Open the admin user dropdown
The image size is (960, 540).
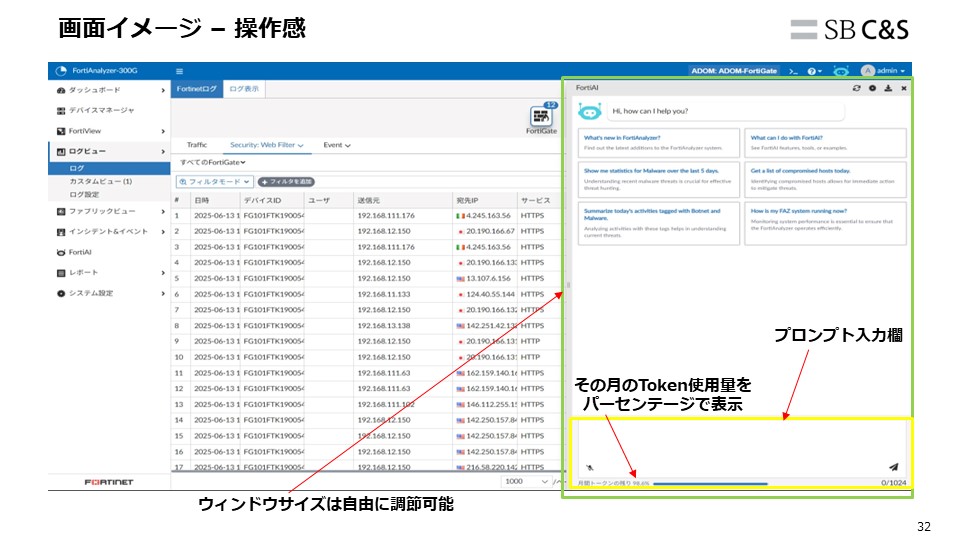coord(884,71)
